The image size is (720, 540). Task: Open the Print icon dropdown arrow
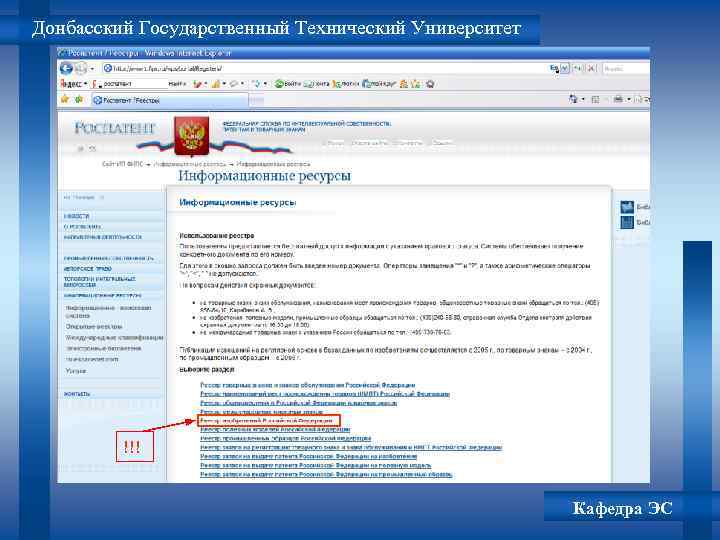coord(629,99)
